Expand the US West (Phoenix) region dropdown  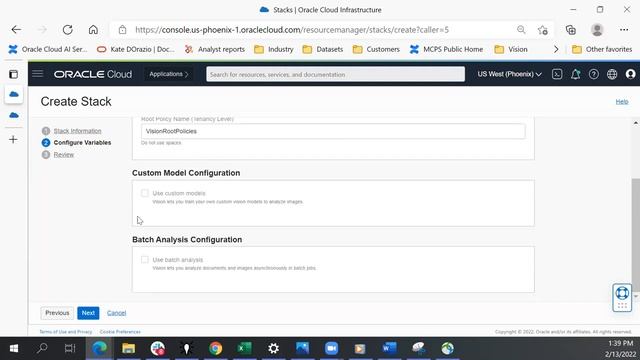[509, 74]
